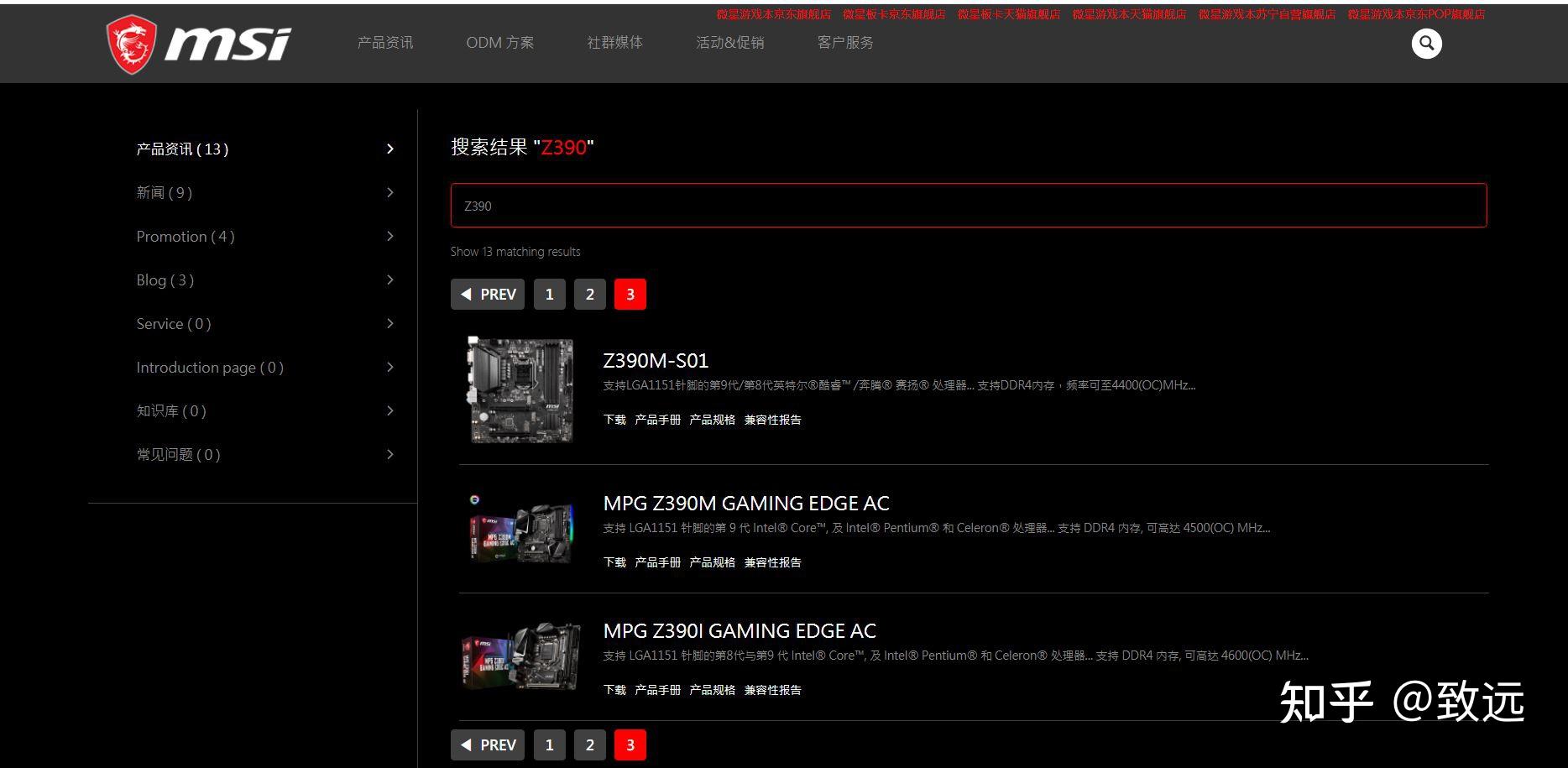Expand the 新闻 ( 9 ) category chevron

pyautogui.click(x=389, y=192)
